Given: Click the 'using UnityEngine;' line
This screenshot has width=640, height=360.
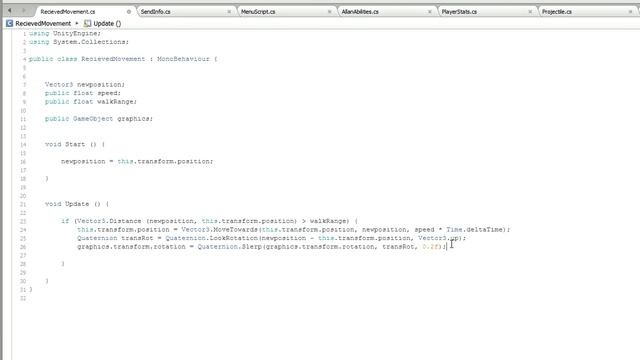Looking at the screenshot, I should (x=64, y=33).
